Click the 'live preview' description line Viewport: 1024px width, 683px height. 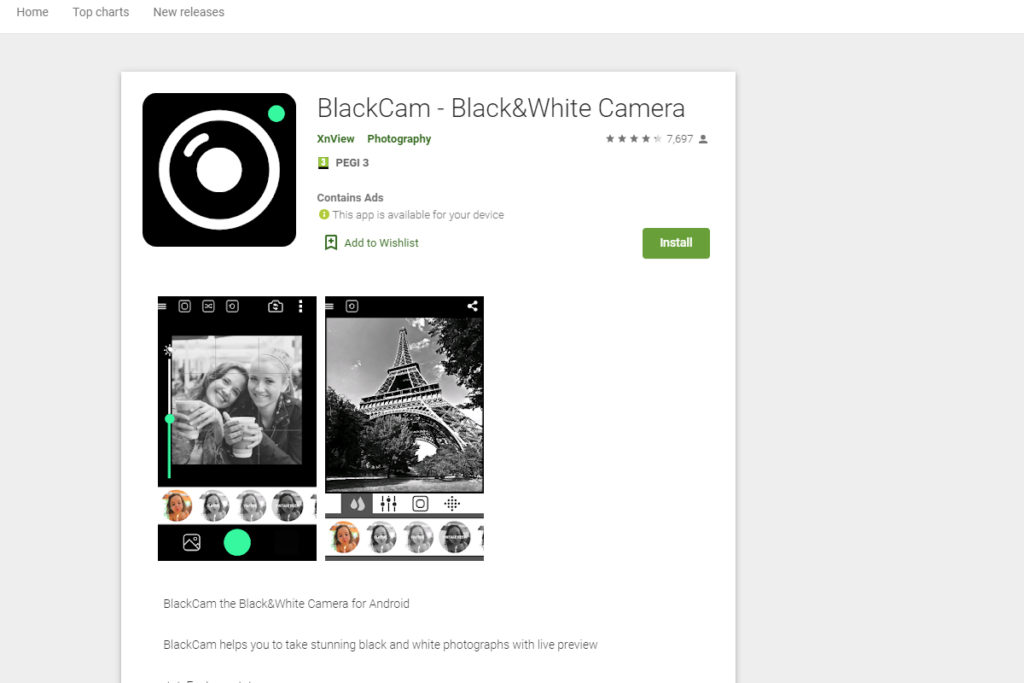(380, 644)
